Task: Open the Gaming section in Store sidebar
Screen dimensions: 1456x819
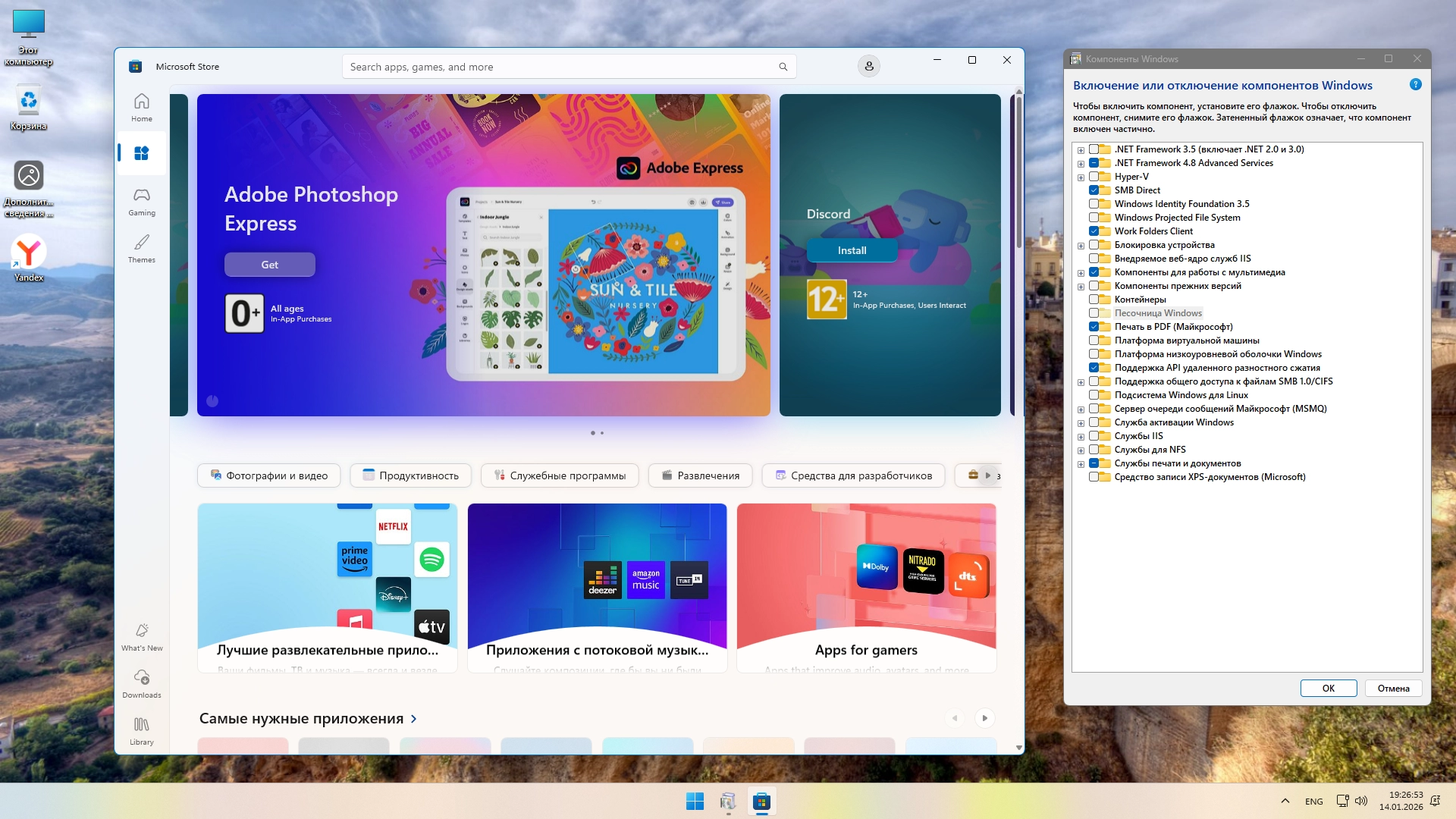Action: coord(142,202)
